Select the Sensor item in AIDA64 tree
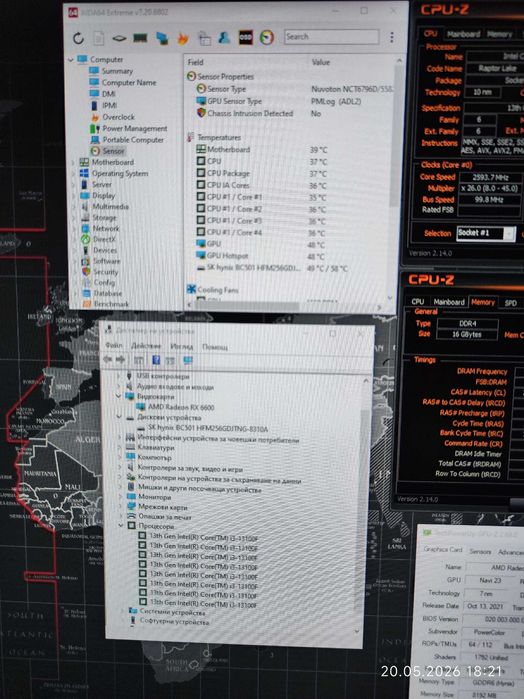524x699 pixels. (108, 151)
